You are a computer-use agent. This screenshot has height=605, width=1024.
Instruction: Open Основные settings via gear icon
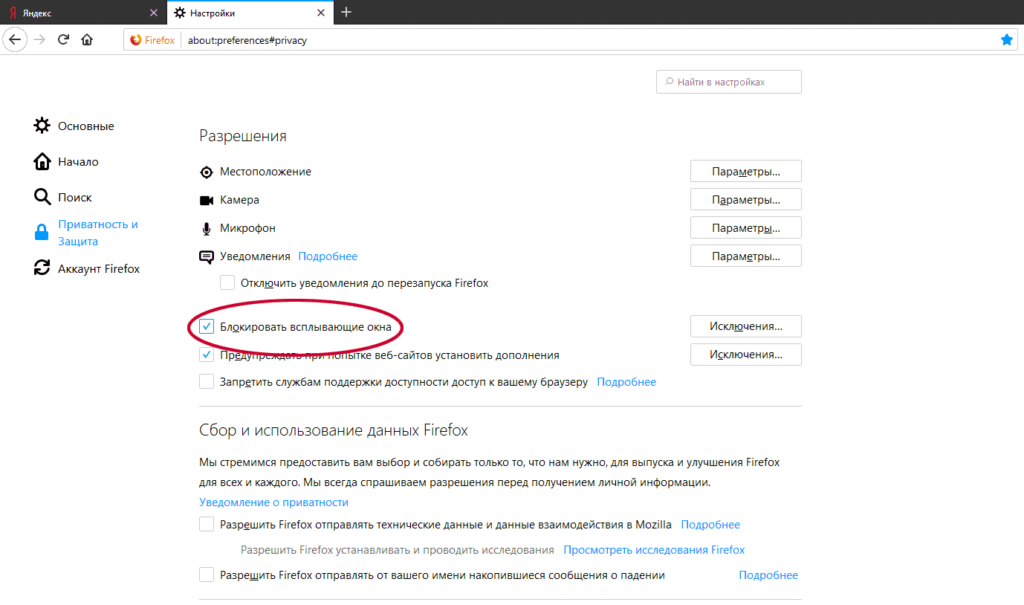coord(42,126)
